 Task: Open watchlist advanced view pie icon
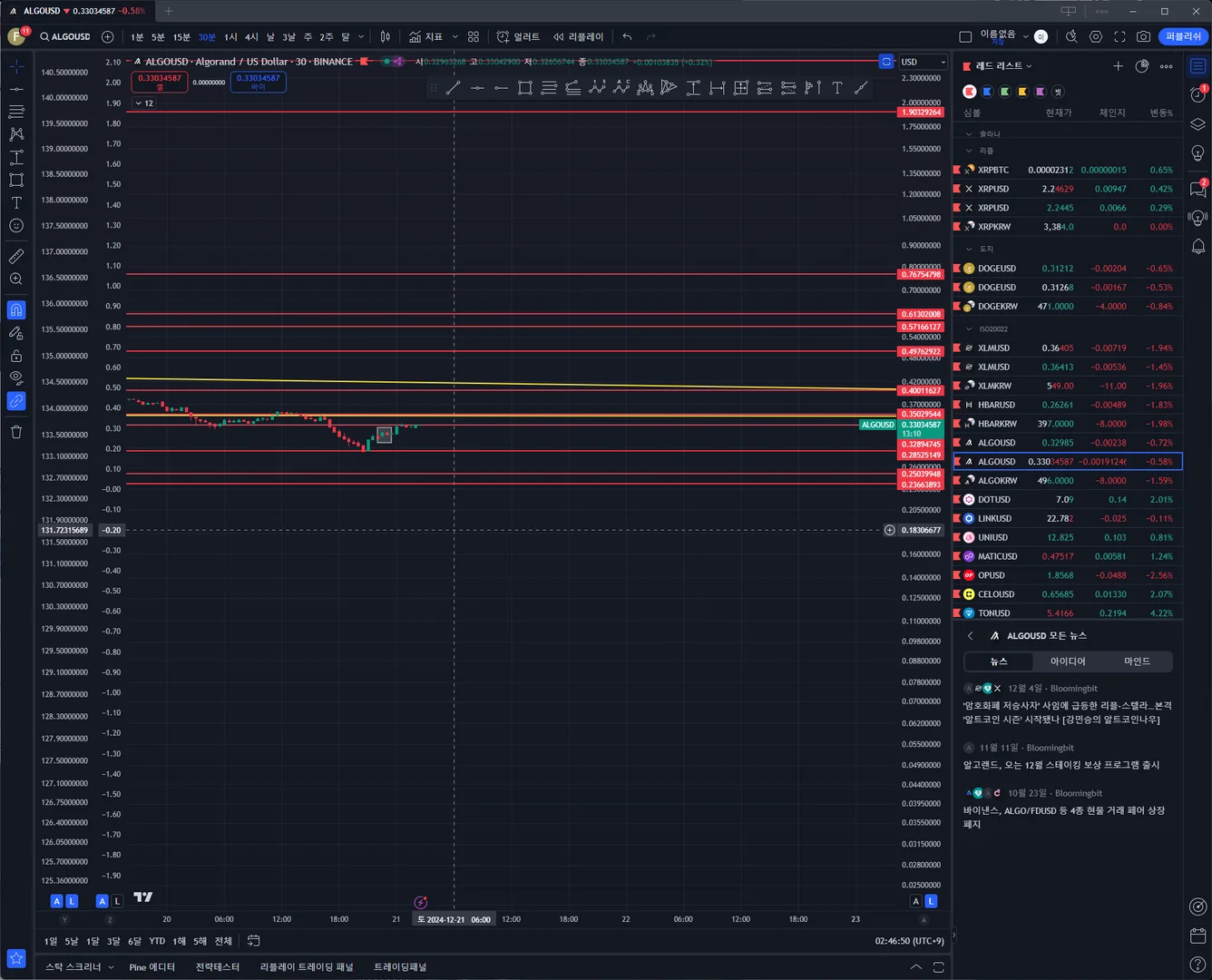[x=1142, y=66]
